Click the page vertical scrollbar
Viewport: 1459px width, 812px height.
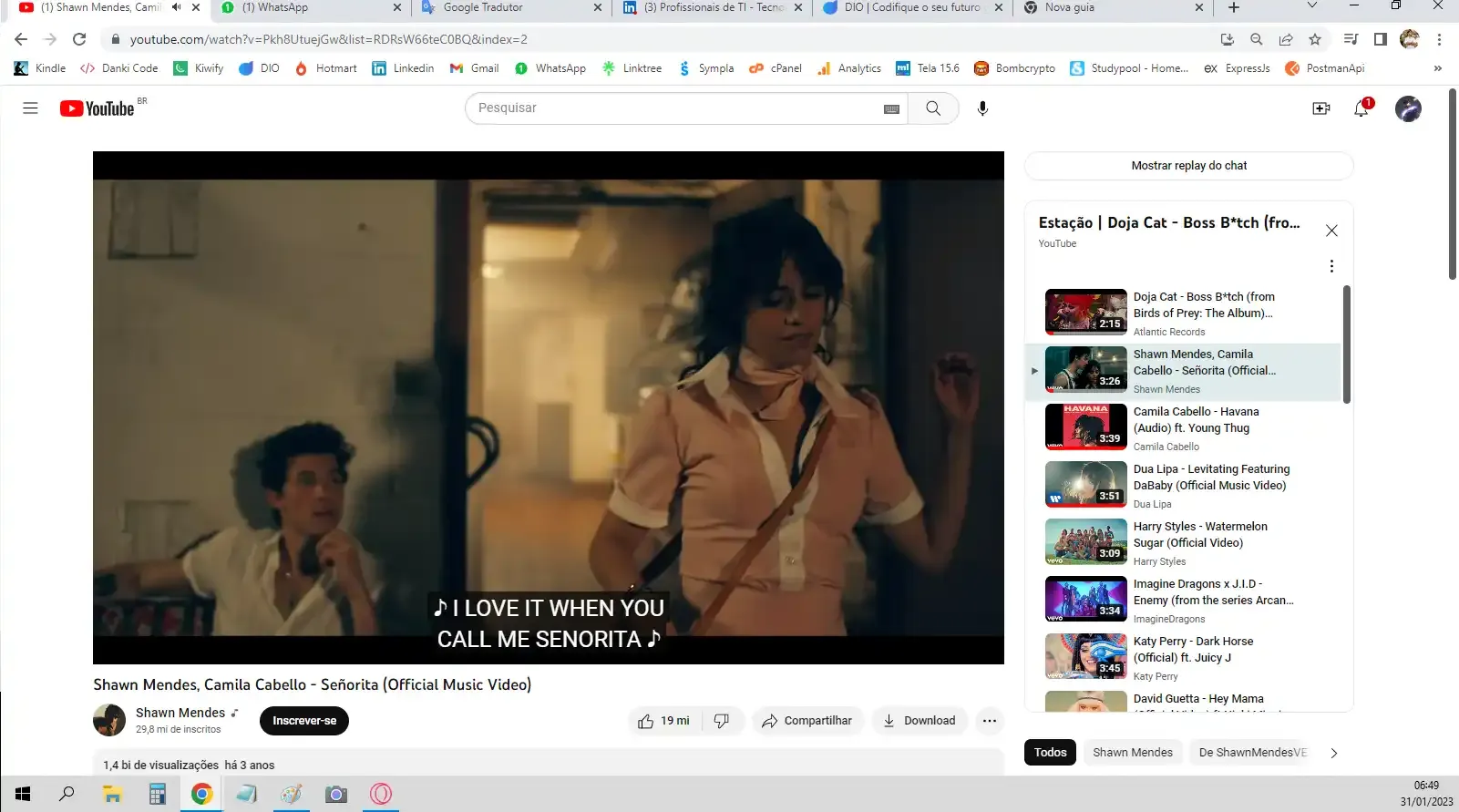(x=1453, y=182)
